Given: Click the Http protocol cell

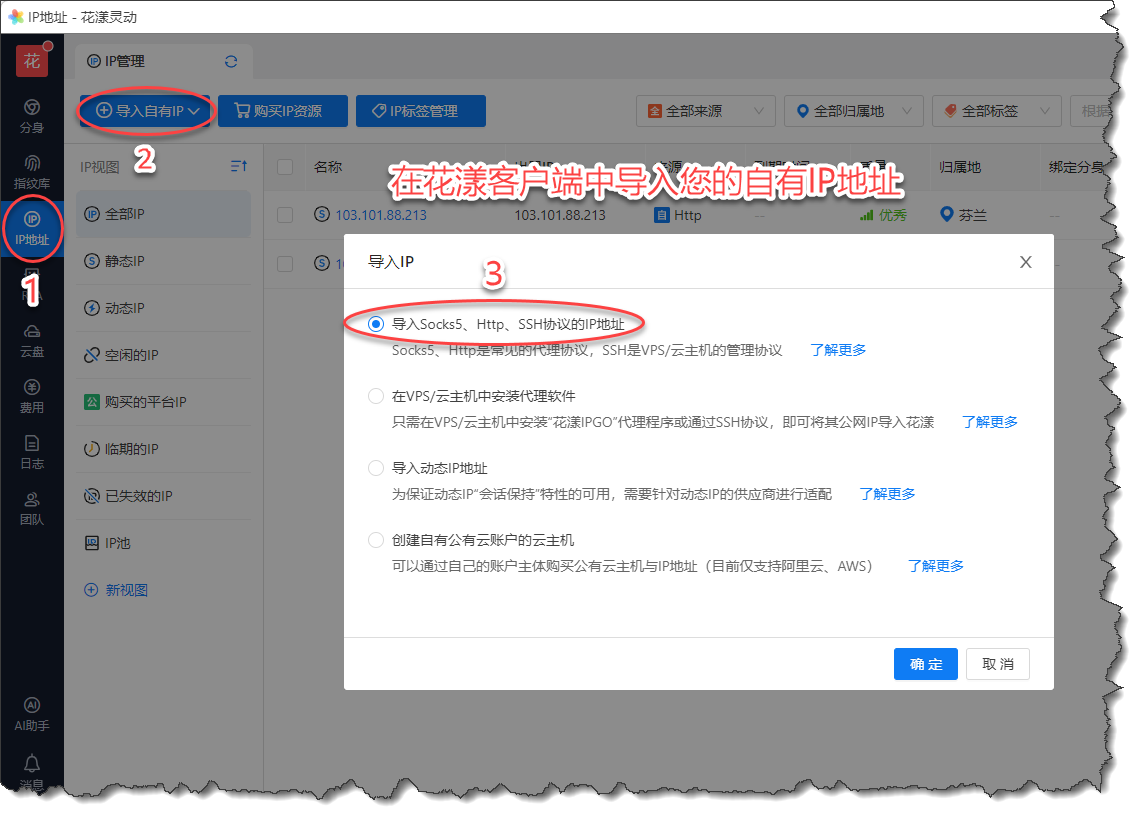Looking at the screenshot, I should 678,215.
